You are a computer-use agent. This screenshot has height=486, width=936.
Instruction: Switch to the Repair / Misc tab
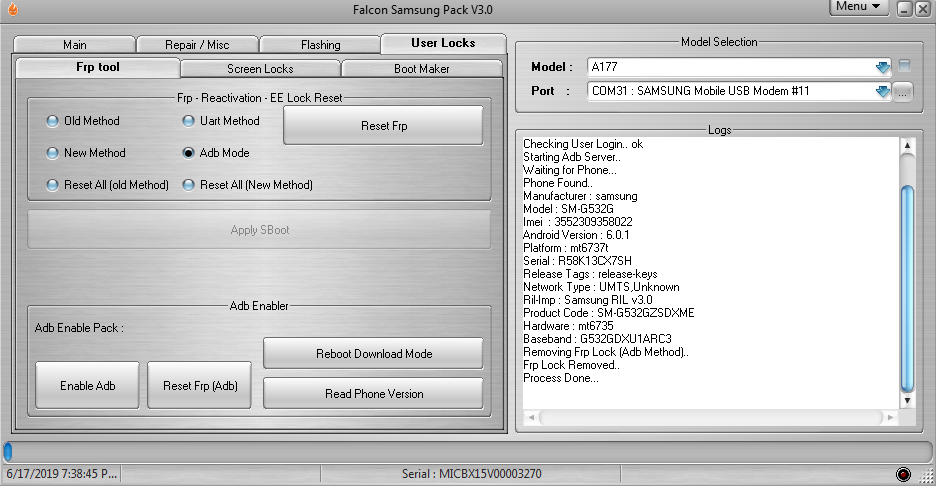[197, 45]
